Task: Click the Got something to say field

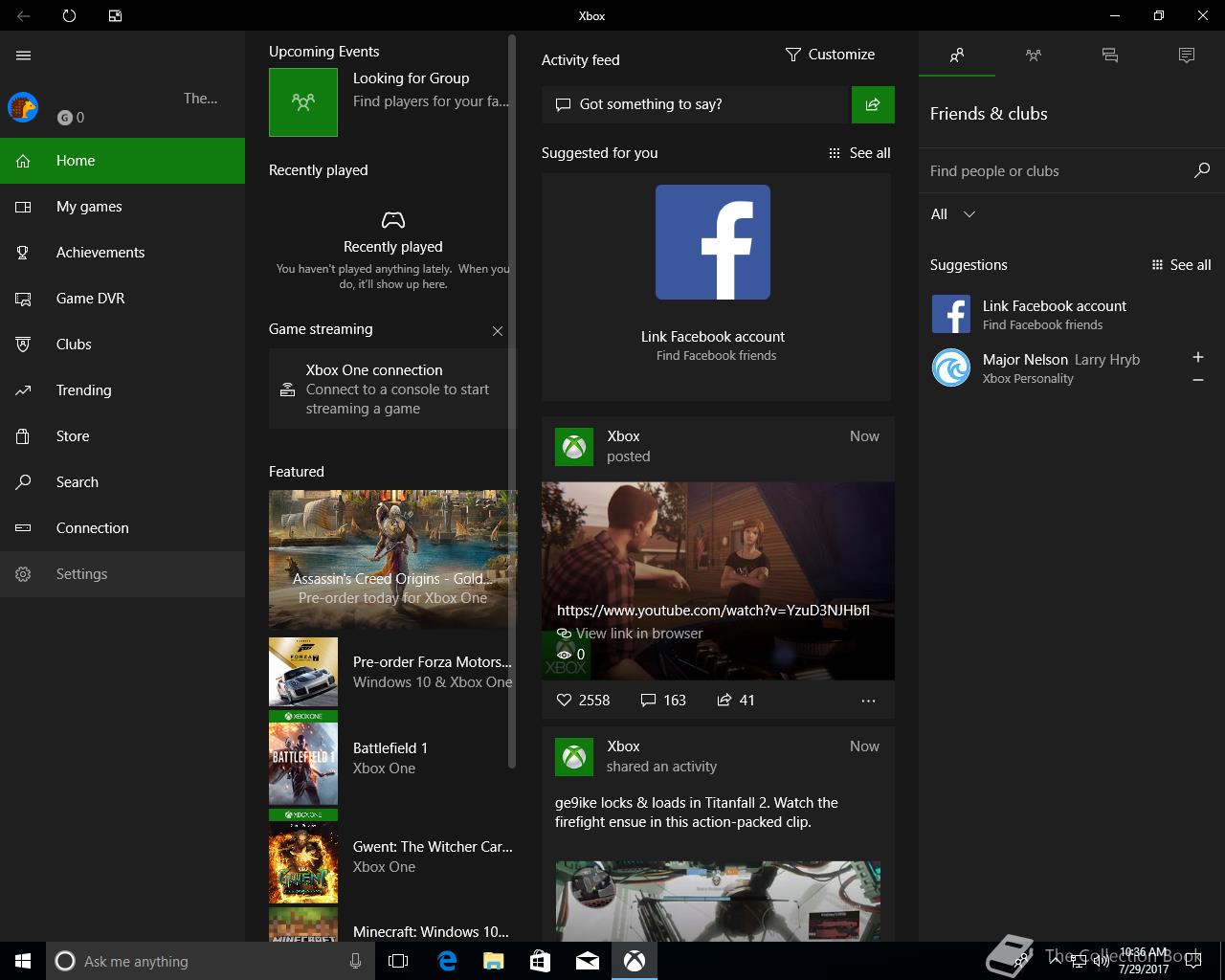Action: 697,104
